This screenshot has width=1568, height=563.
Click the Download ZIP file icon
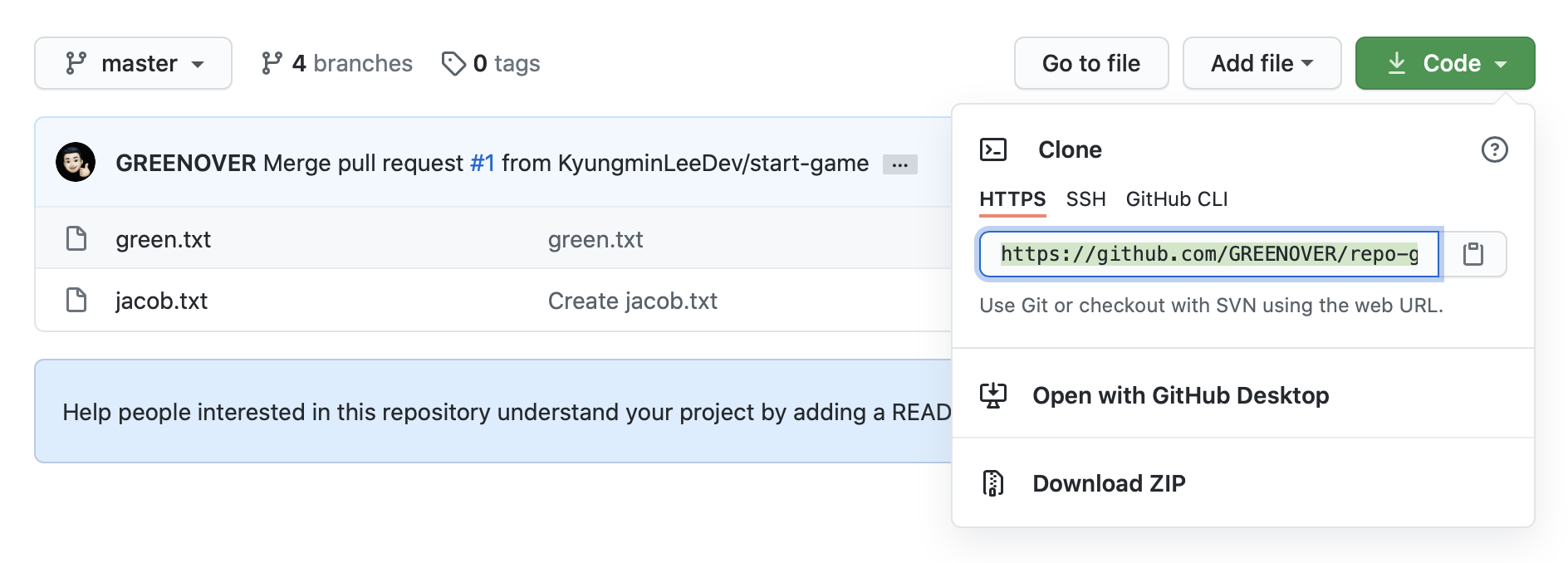point(993,483)
